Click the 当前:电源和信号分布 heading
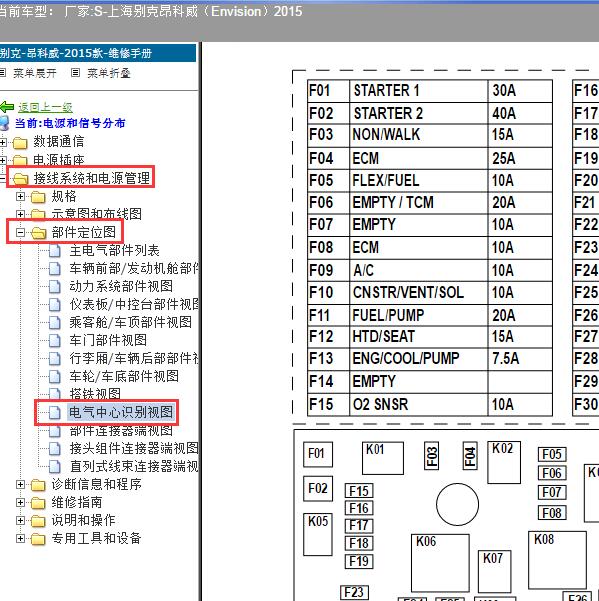599x601 pixels. pyautogui.click(x=70, y=123)
